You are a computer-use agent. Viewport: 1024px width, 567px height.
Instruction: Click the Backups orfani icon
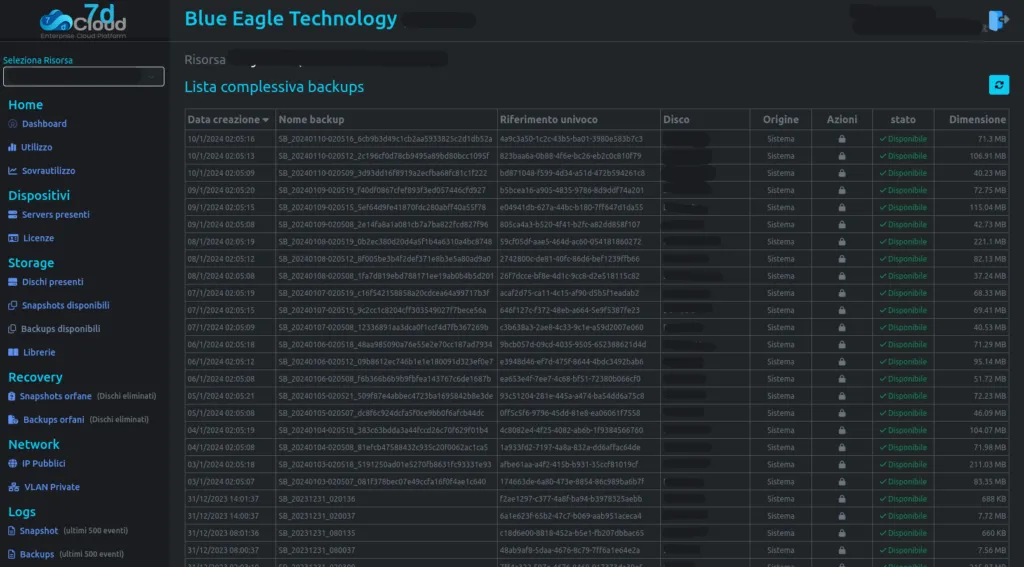[13, 419]
